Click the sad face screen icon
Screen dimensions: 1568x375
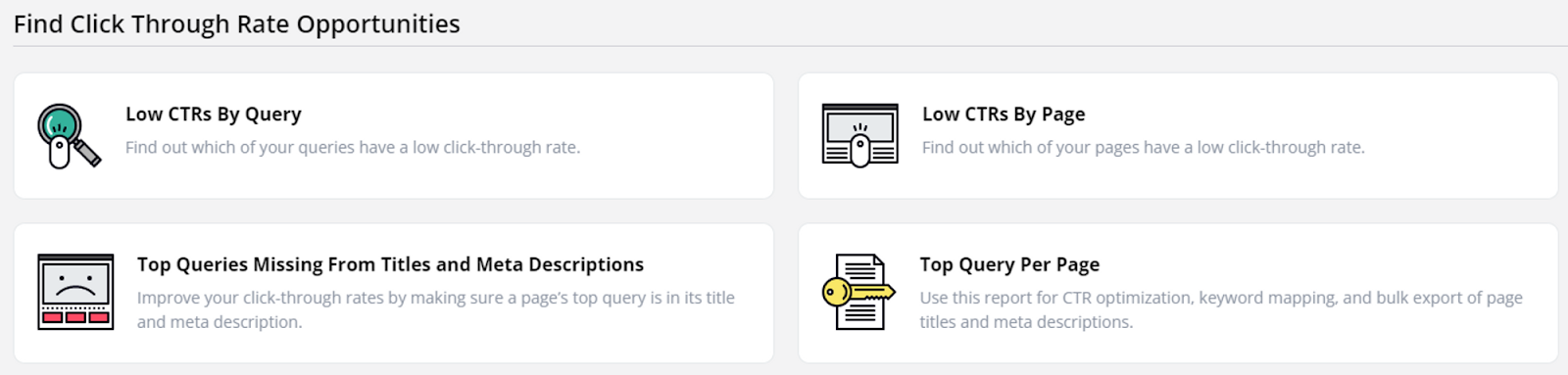75,292
